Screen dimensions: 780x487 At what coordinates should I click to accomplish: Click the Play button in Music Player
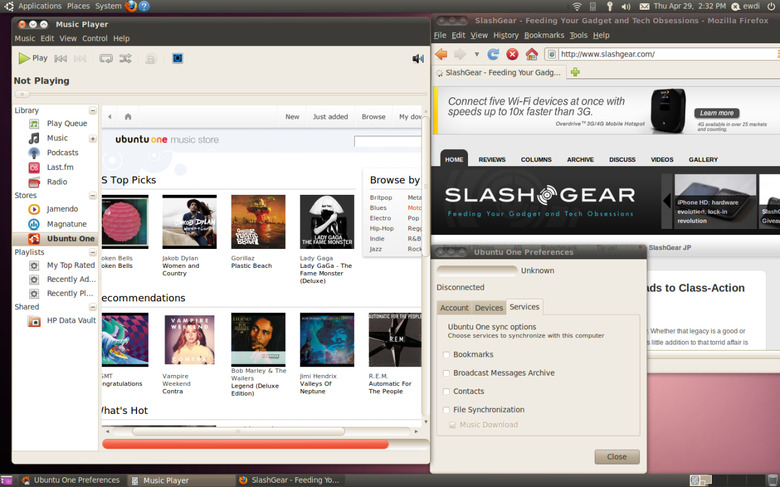[33, 58]
